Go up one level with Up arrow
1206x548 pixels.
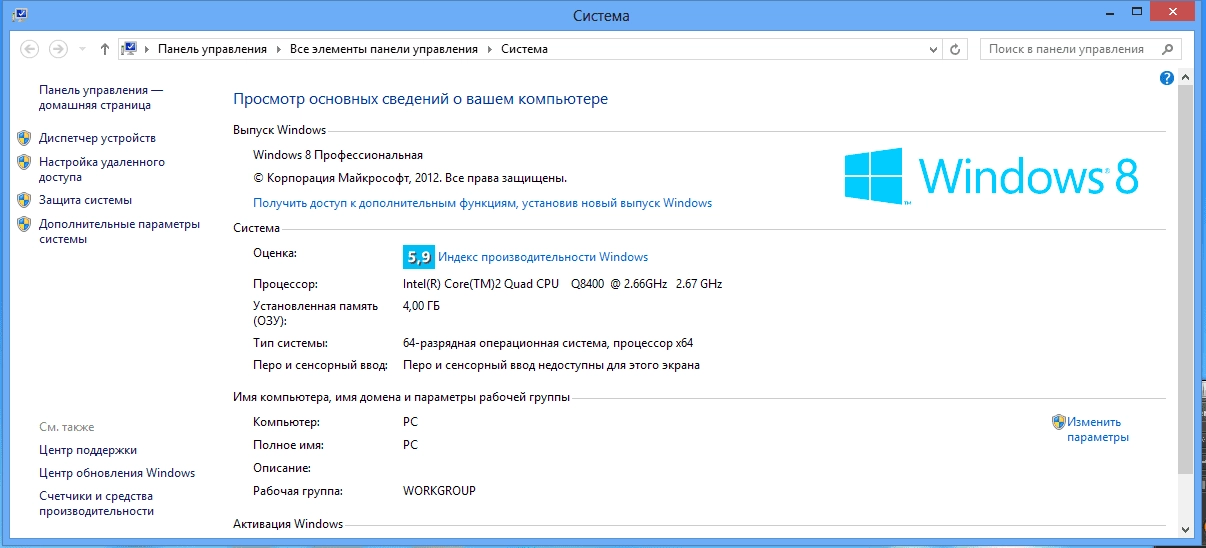[105, 49]
